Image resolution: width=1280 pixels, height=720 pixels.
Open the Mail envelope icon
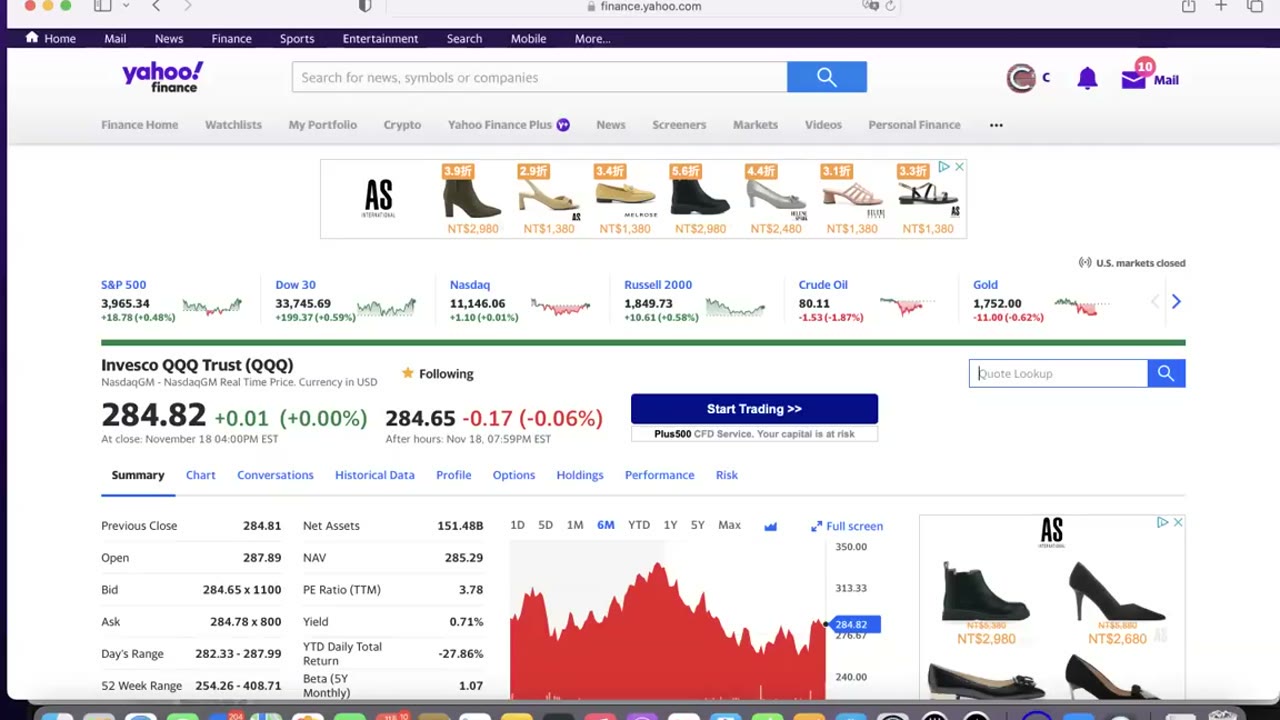coord(1133,79)
